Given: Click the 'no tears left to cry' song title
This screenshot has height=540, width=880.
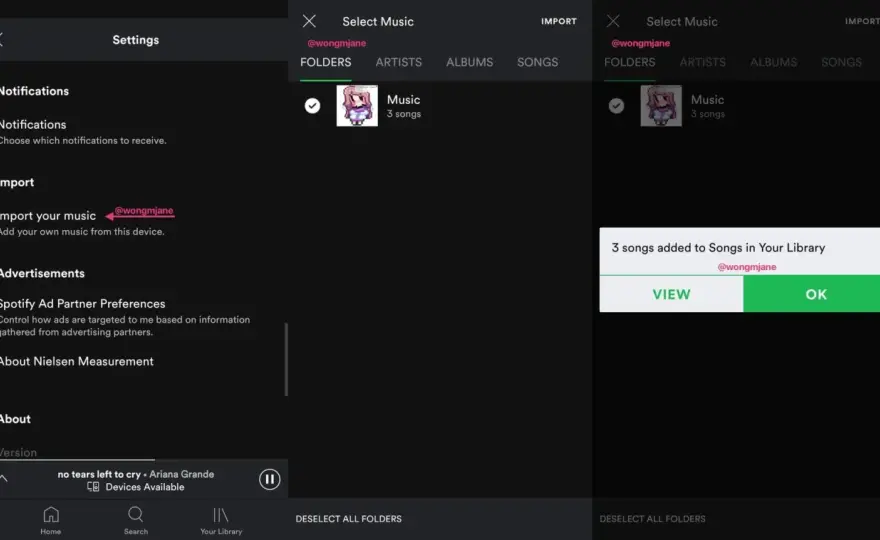Looking at the screenshot, I should (x=99, y=474).
